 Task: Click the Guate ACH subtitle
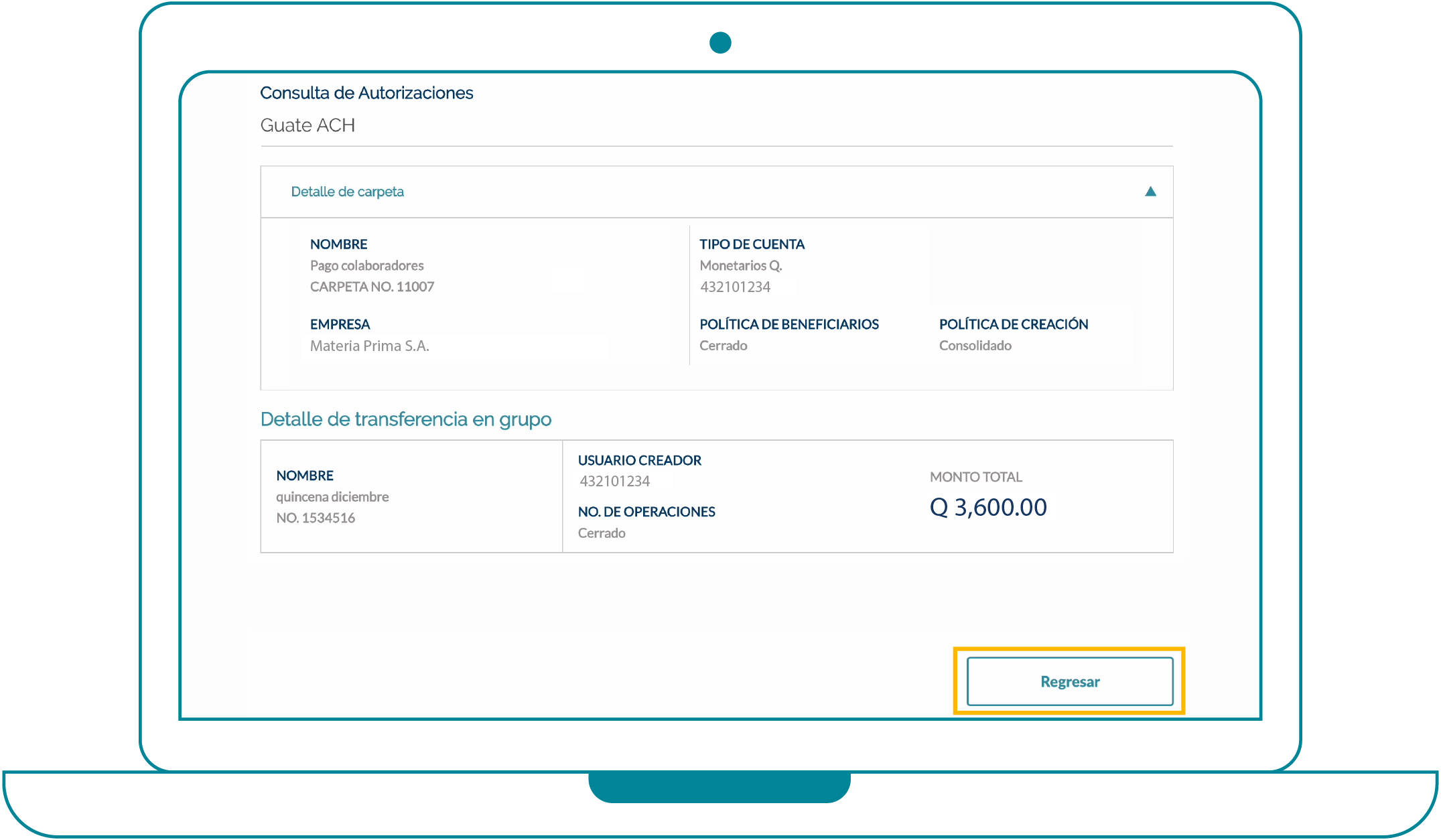[307, 125]
